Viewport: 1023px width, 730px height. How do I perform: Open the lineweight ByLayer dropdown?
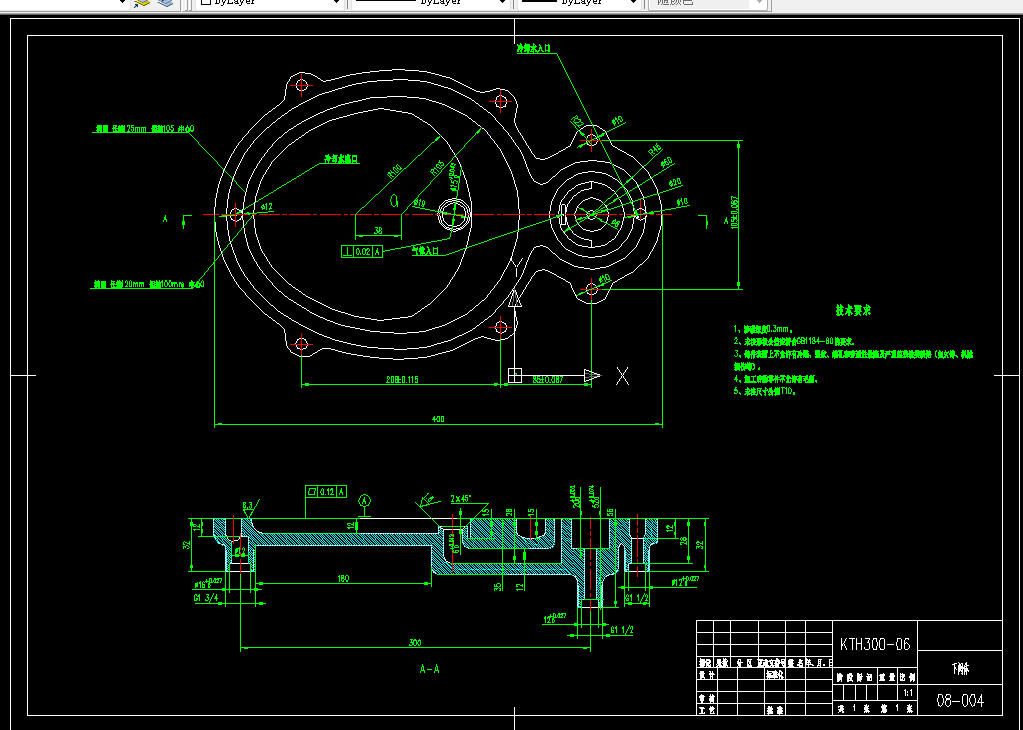[579, 3]
